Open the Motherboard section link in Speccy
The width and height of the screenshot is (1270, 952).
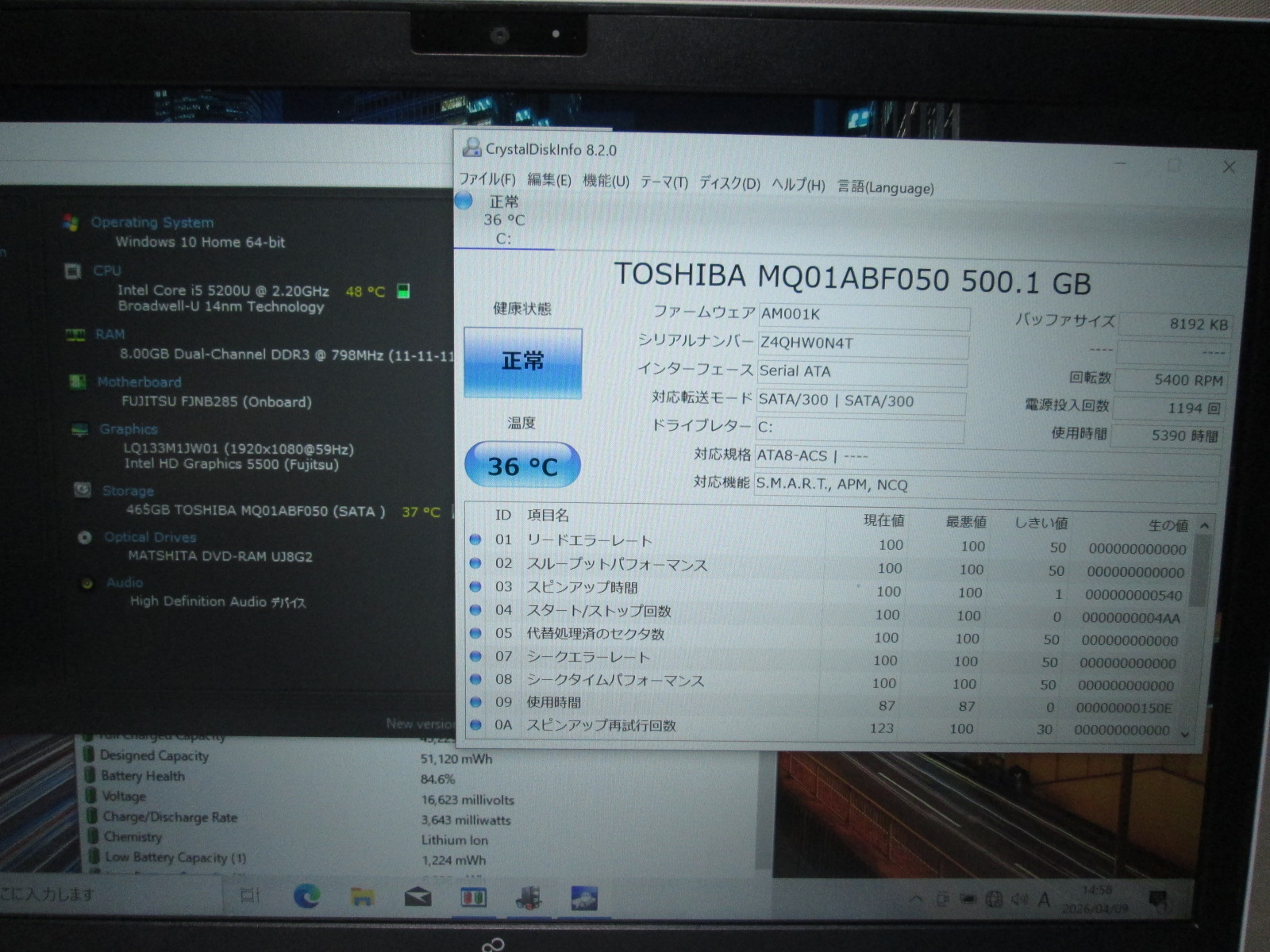click(139, 382)
